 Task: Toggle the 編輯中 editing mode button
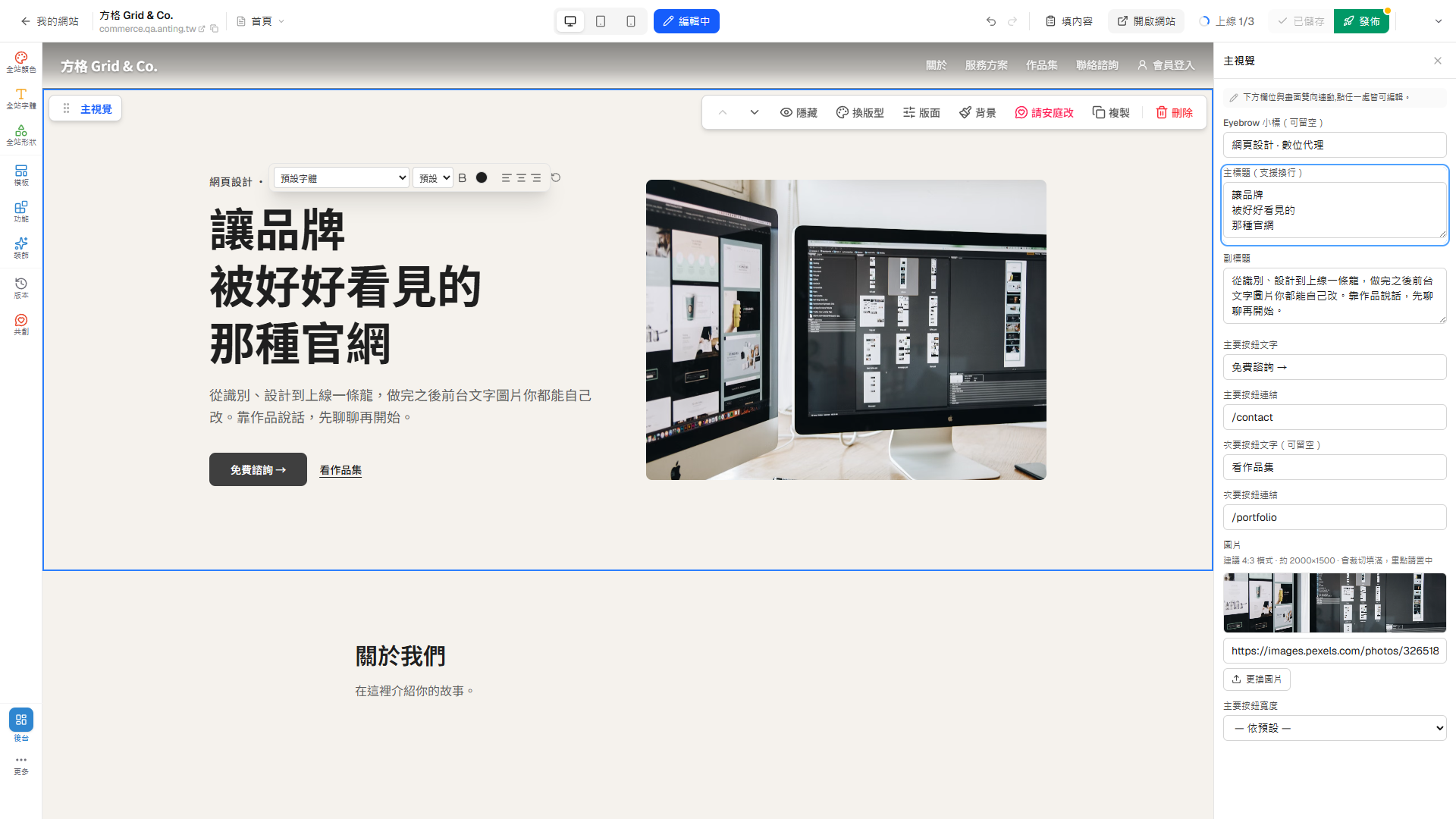686,21
